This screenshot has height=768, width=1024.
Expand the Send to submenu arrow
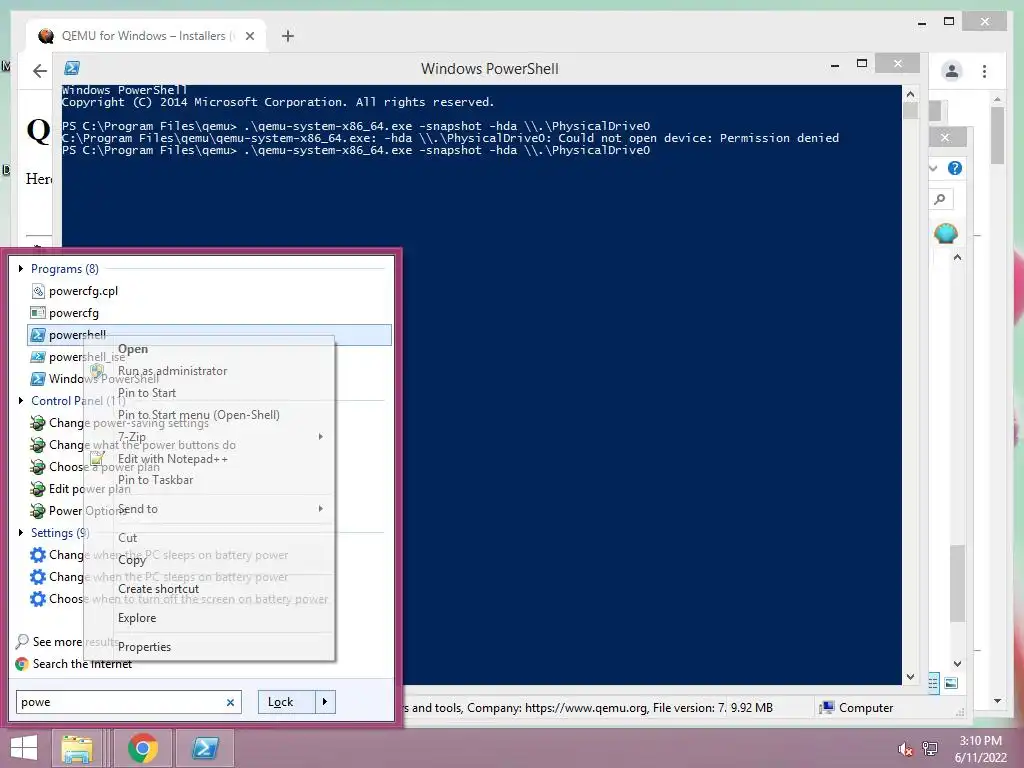[x=321, y=509]
